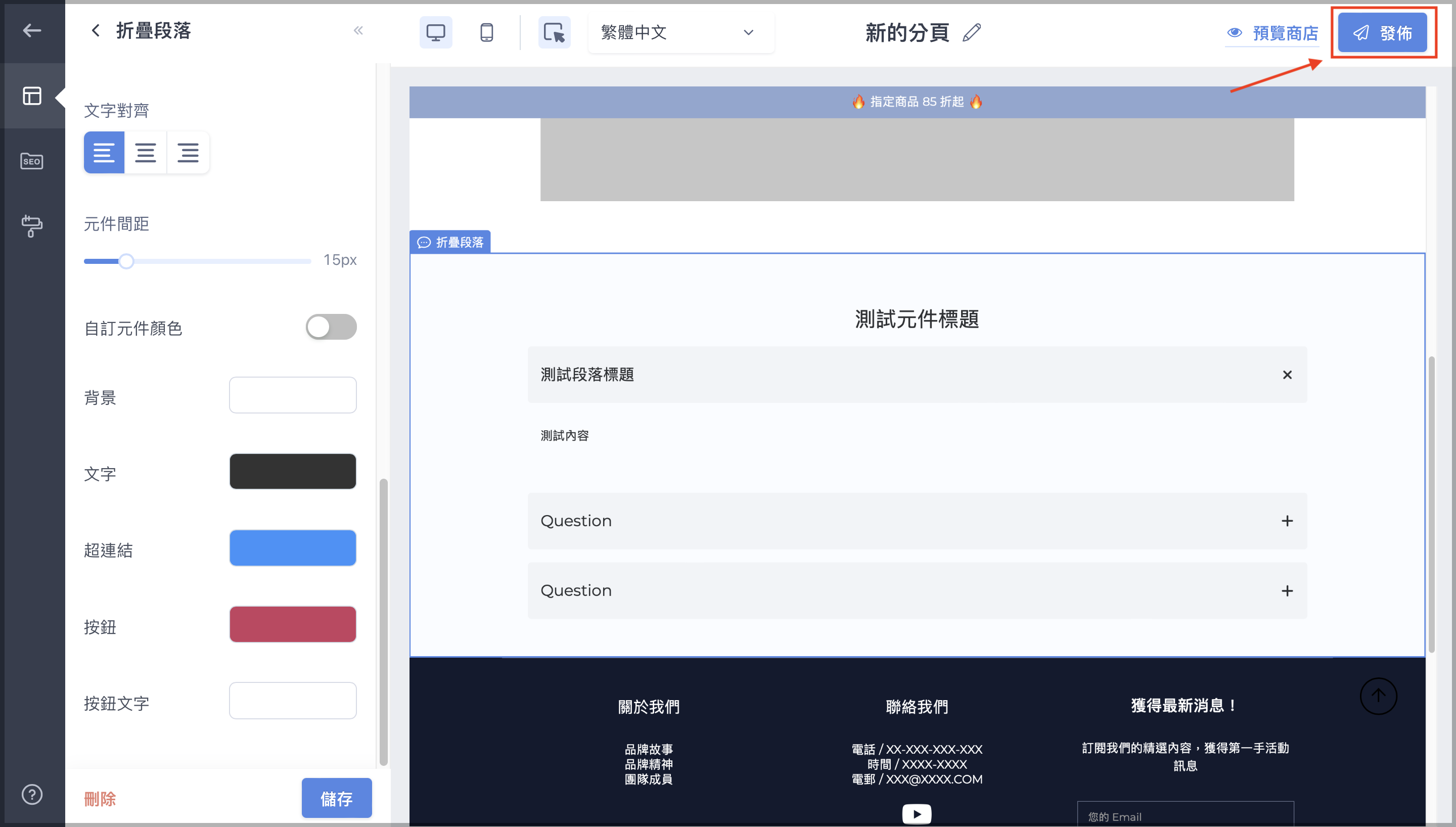This screenshot has width=1456, height=827.
Task: Collapse the side panel with double chevron
Action: pyautogui.click(x=358, y=30)
